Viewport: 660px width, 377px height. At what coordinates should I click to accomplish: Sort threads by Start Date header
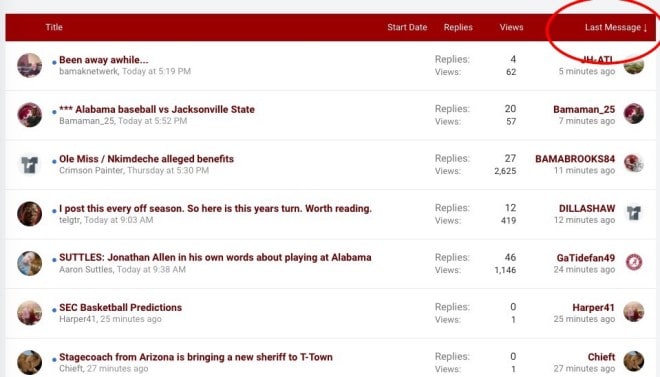407,27
